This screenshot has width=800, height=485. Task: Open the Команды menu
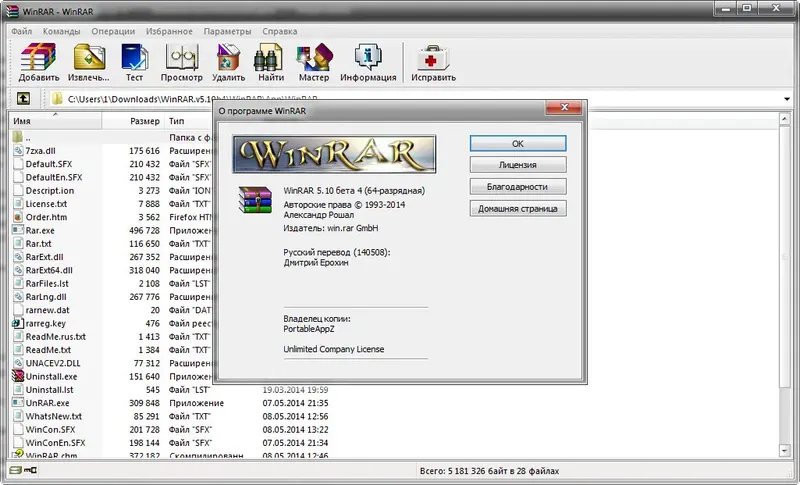[x=61, y=31]
